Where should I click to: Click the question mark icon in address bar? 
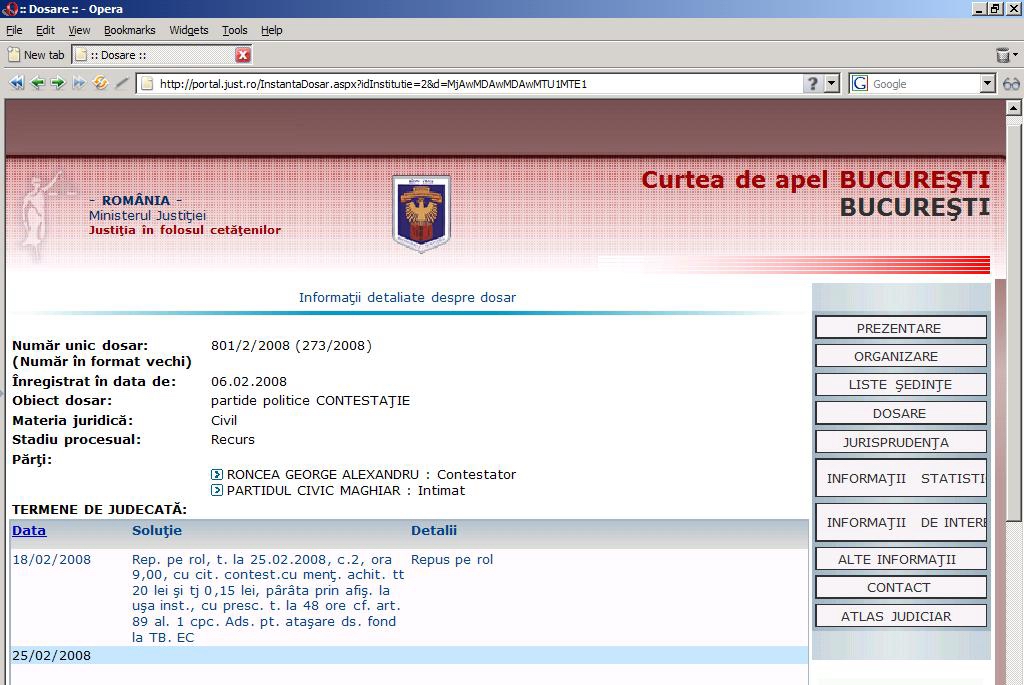(x=812, y=84)
